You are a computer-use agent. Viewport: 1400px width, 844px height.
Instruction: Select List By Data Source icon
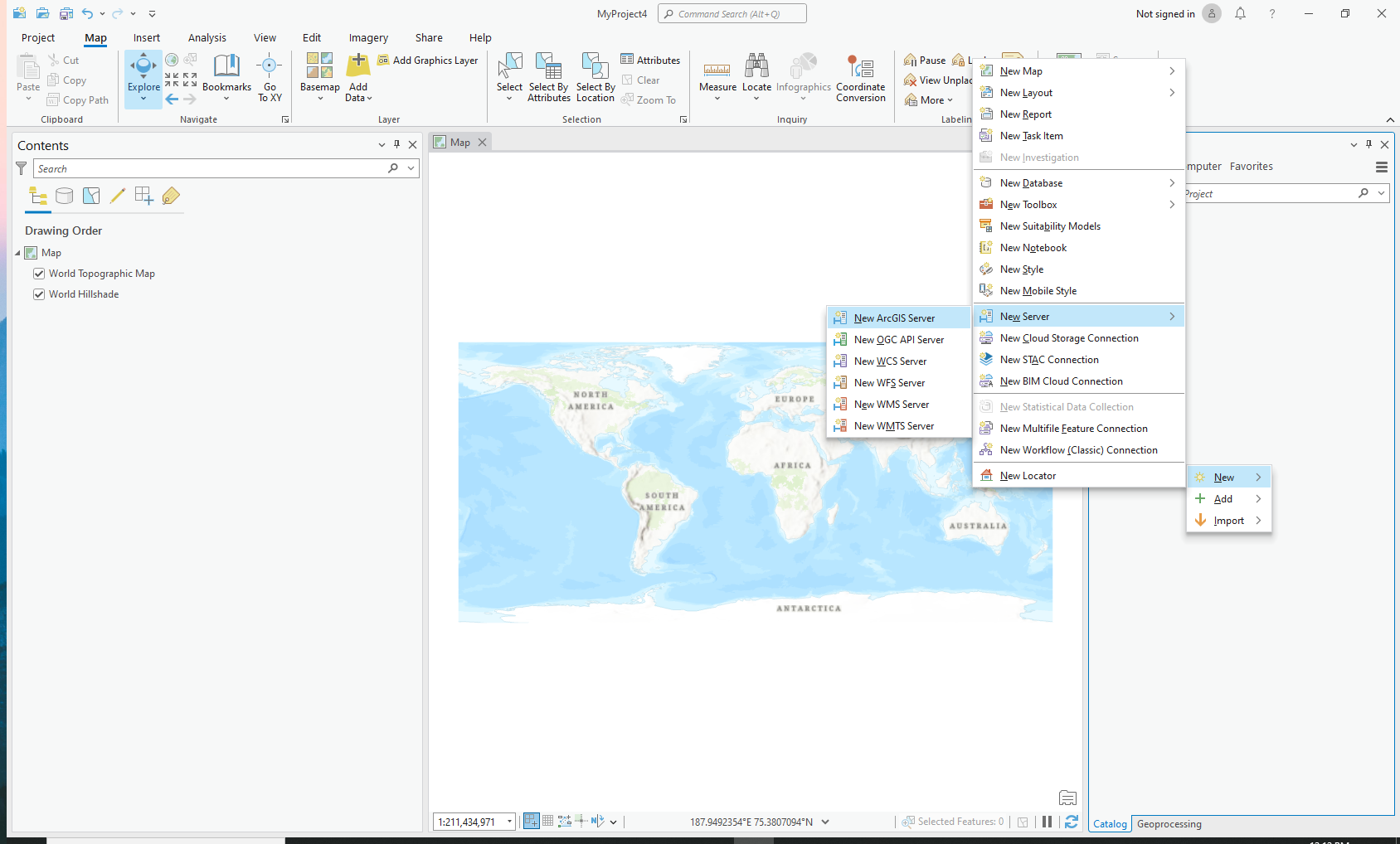pos(64,196)
